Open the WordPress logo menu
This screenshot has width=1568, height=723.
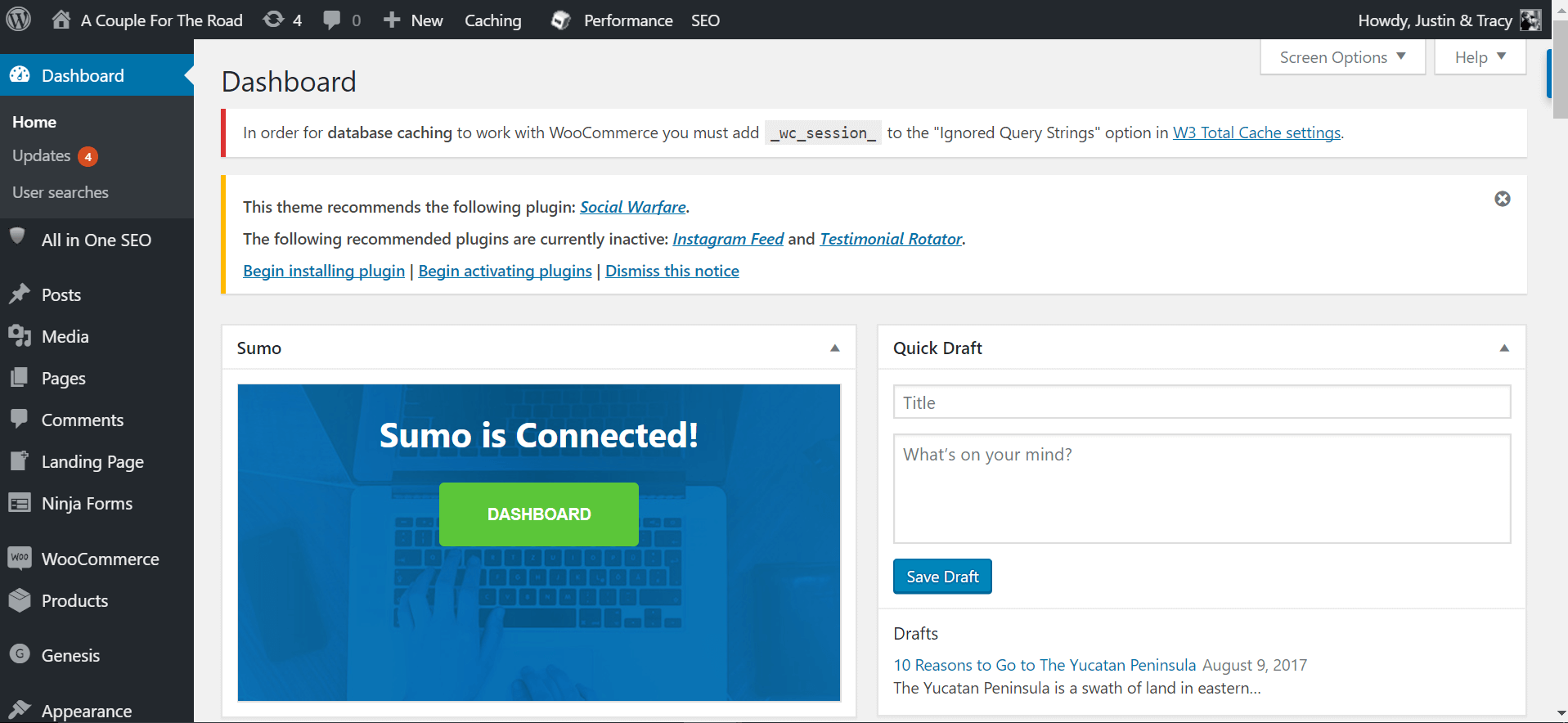(x=19, y=20)
